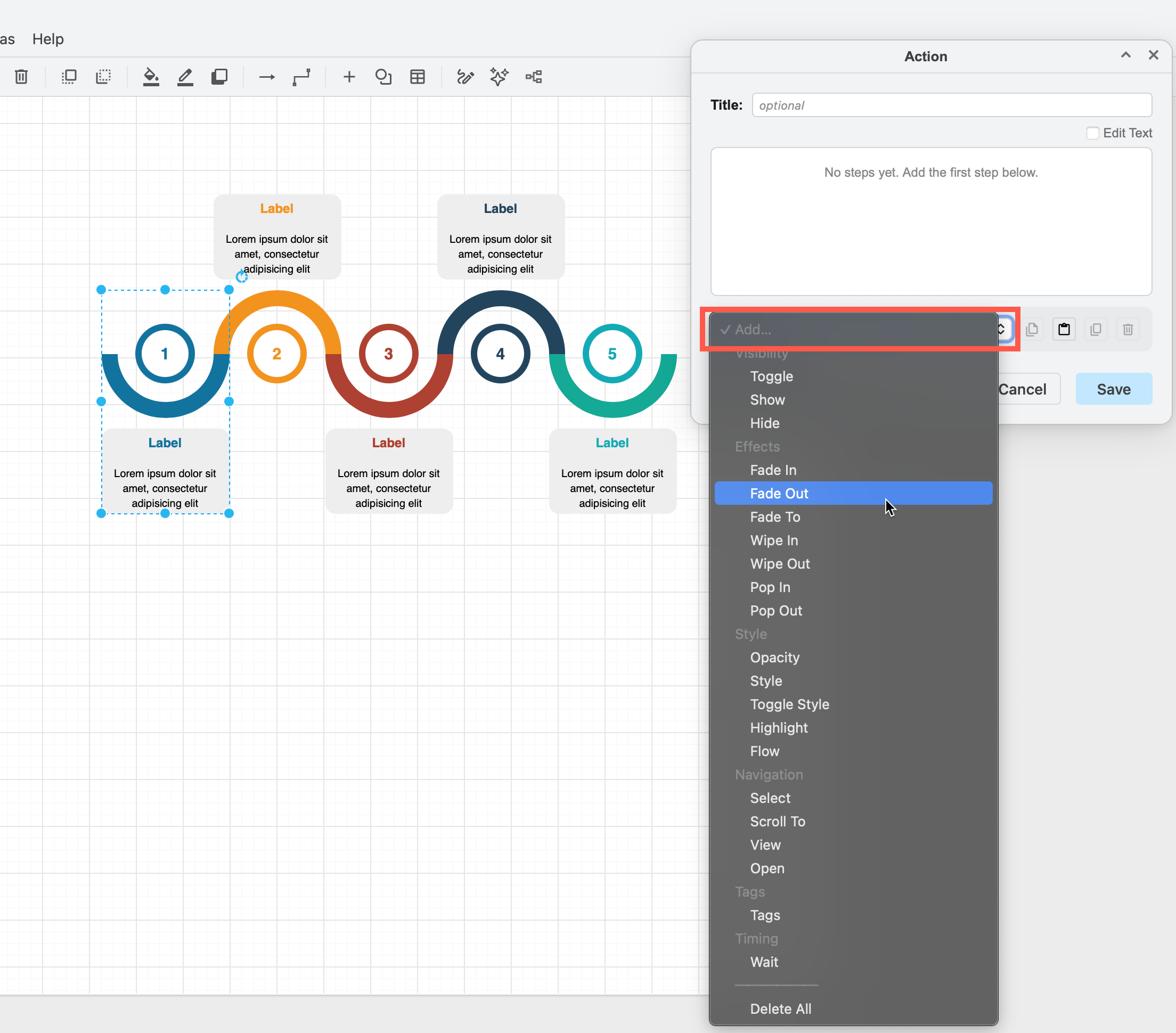Image resolution: width=1176 pixels, height=1033 pixels.
Task: Choose Select under Navigation
Action: click(853, 798)
